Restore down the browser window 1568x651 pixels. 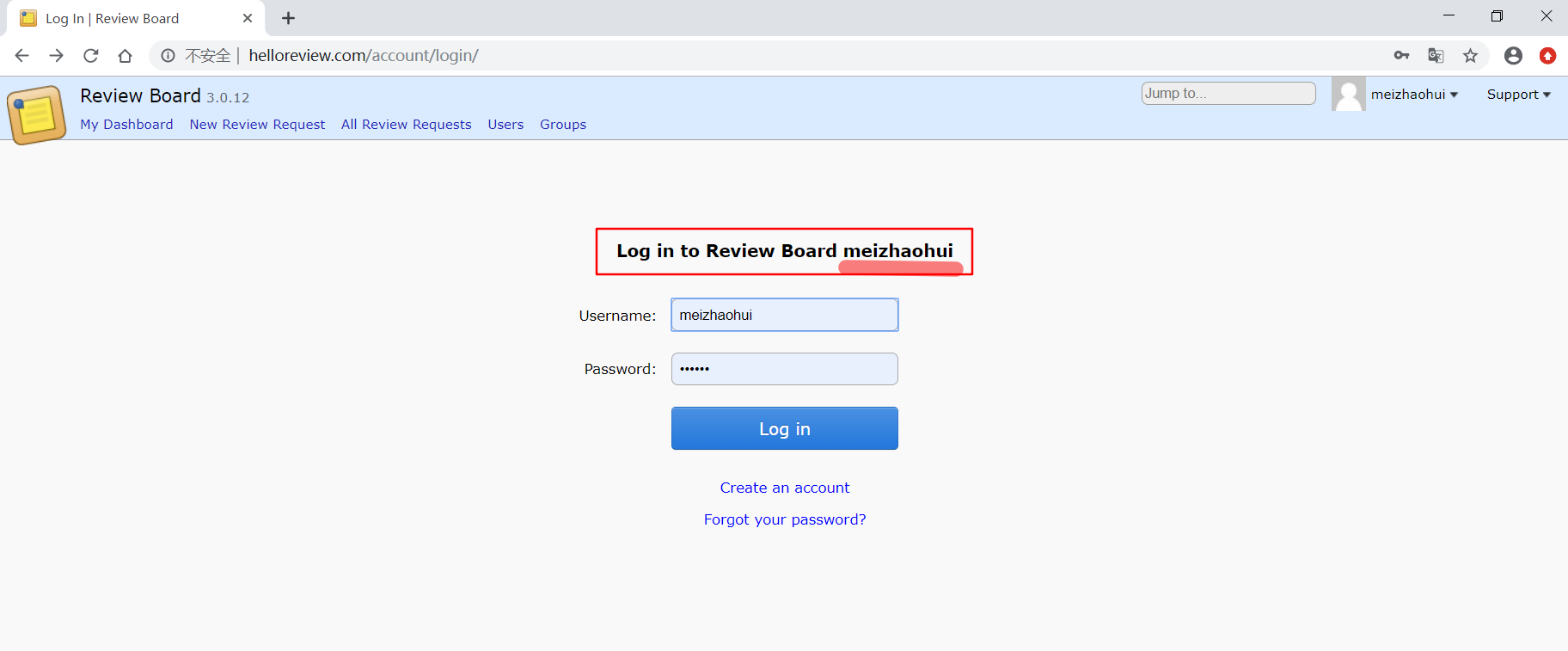[1497, 15]
